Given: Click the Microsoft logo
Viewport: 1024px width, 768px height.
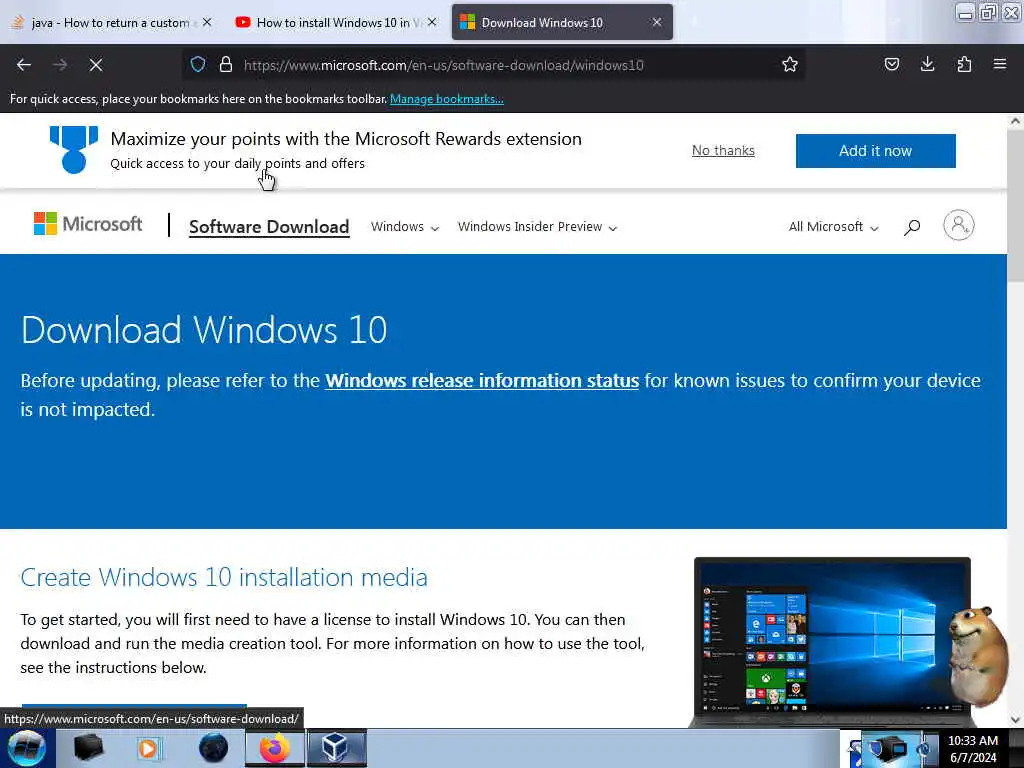Looking at the screenshot, I should (88, 224).
